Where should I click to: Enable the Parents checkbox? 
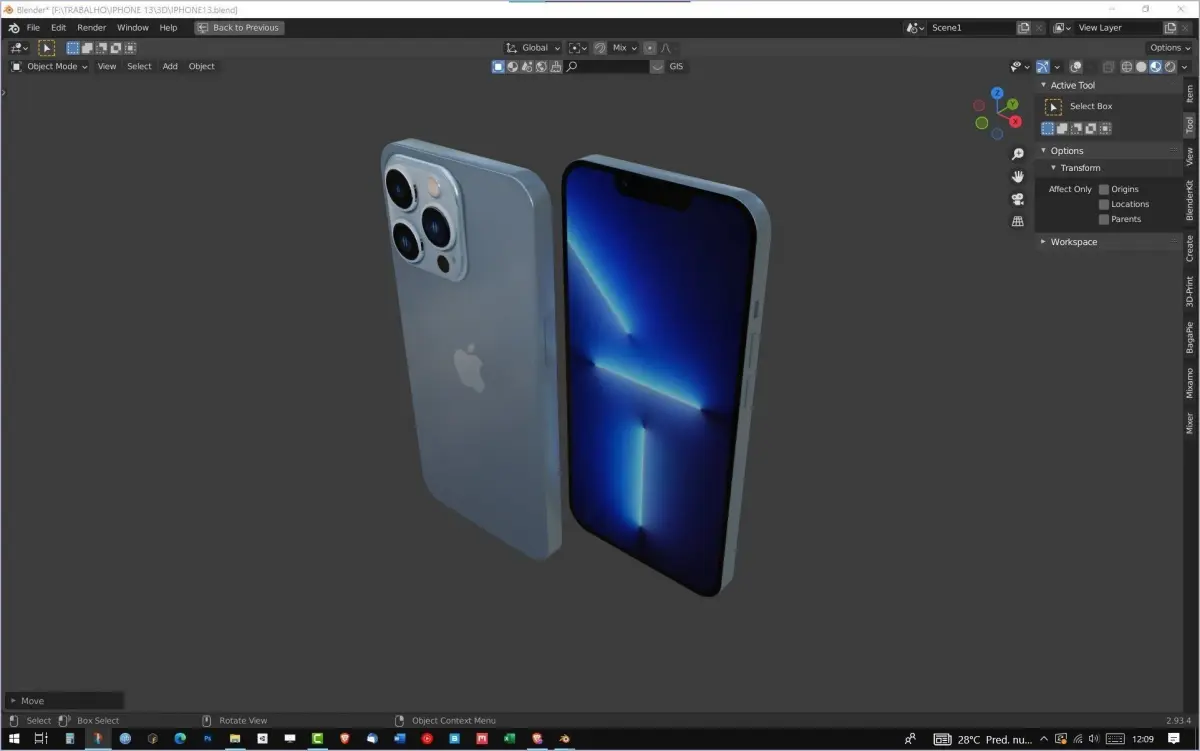tap(1104, 219)
